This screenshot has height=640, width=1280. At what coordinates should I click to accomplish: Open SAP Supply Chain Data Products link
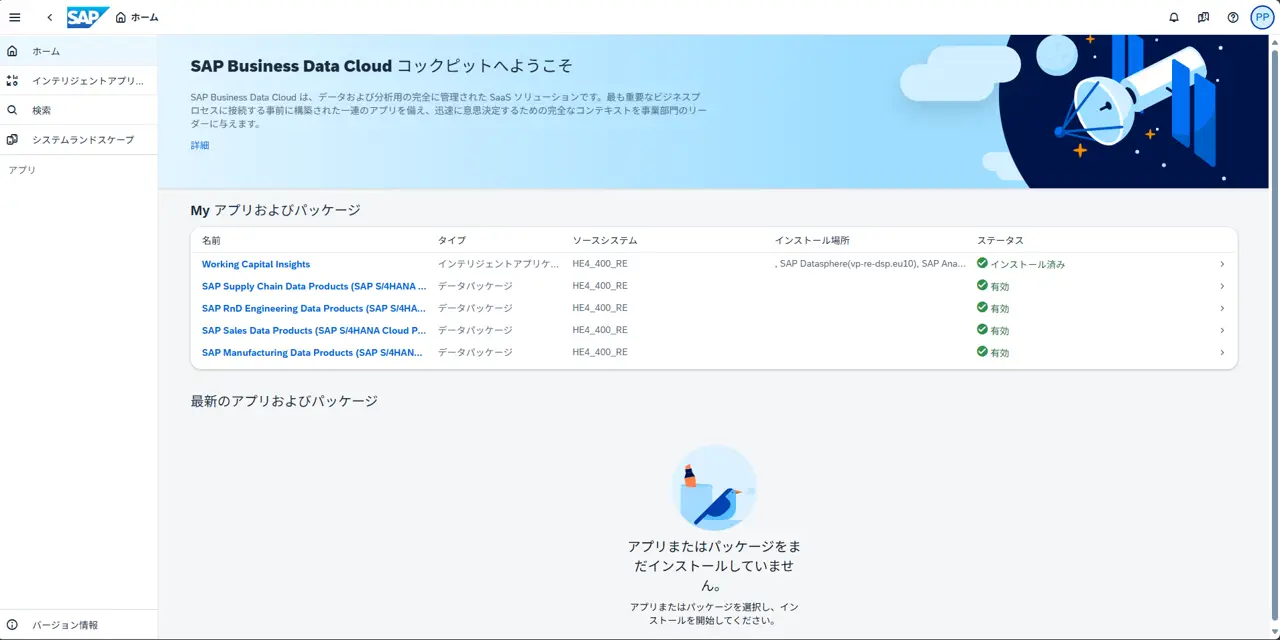click(313, 287)
